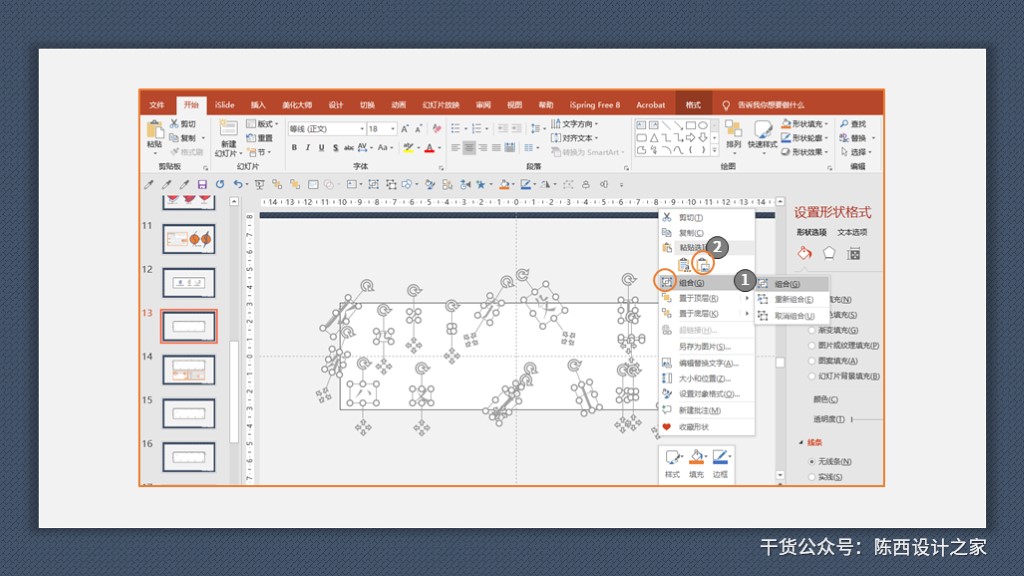This screenshot has height=576, width=1024.
Task: Select 渐变填充 (Gradient fill) radio button
Action: [812, 330]
